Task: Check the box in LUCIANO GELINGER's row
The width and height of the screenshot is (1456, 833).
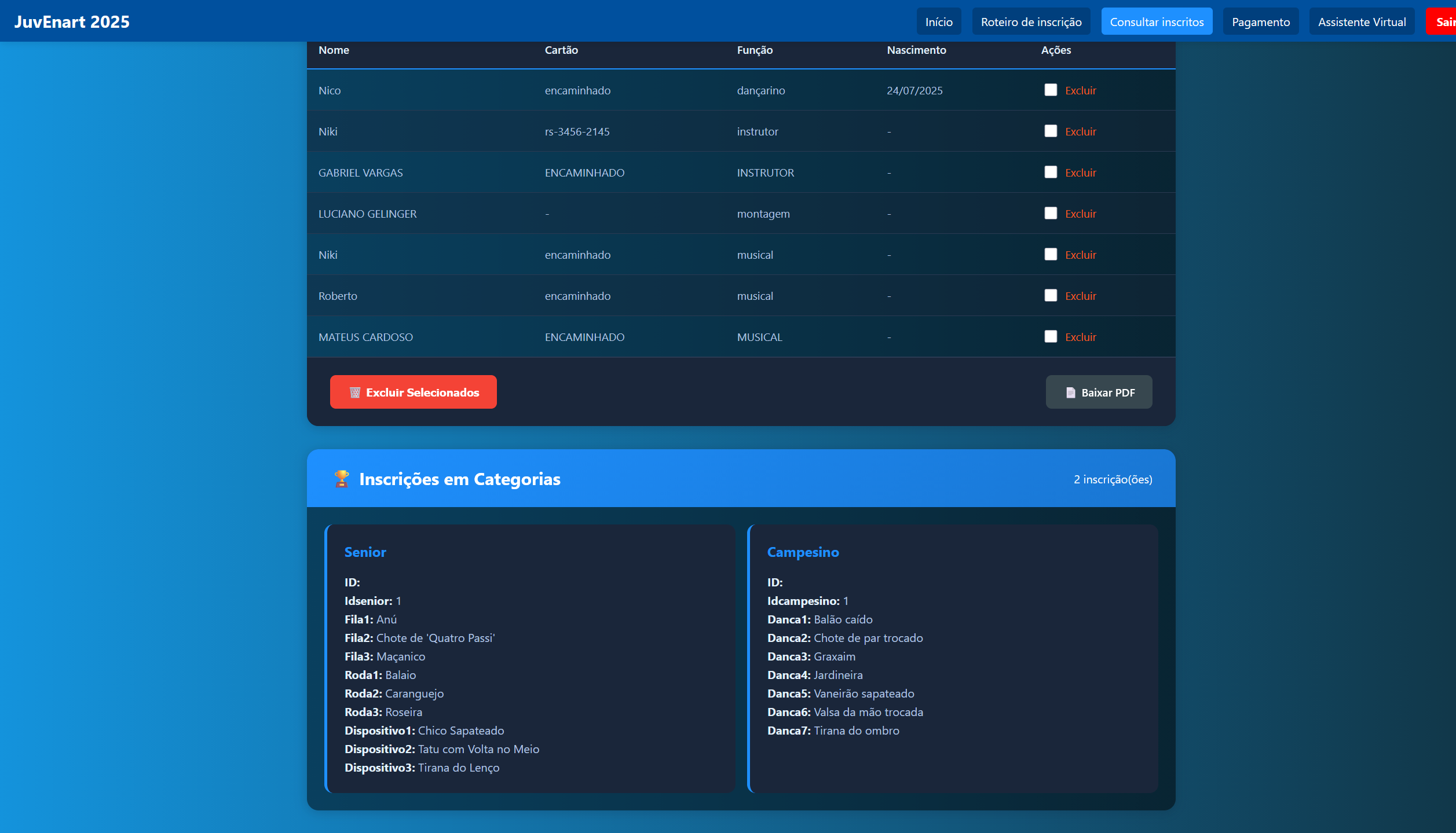Action: point(1051,213)
